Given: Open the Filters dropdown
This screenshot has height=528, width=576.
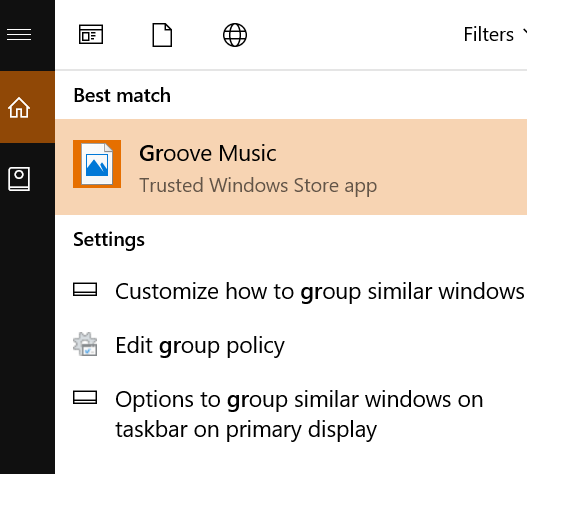Looking at the screenshot, I should point(495,35).
